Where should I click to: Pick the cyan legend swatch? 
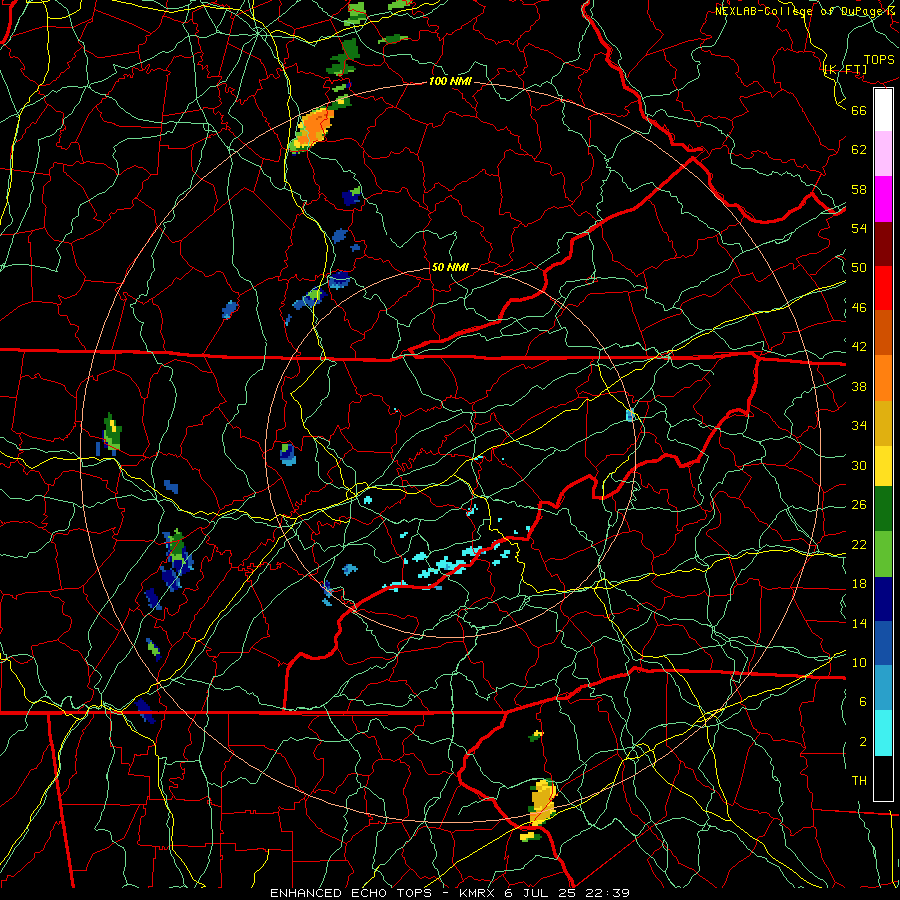pyautogui.click(x=883, y=733)
